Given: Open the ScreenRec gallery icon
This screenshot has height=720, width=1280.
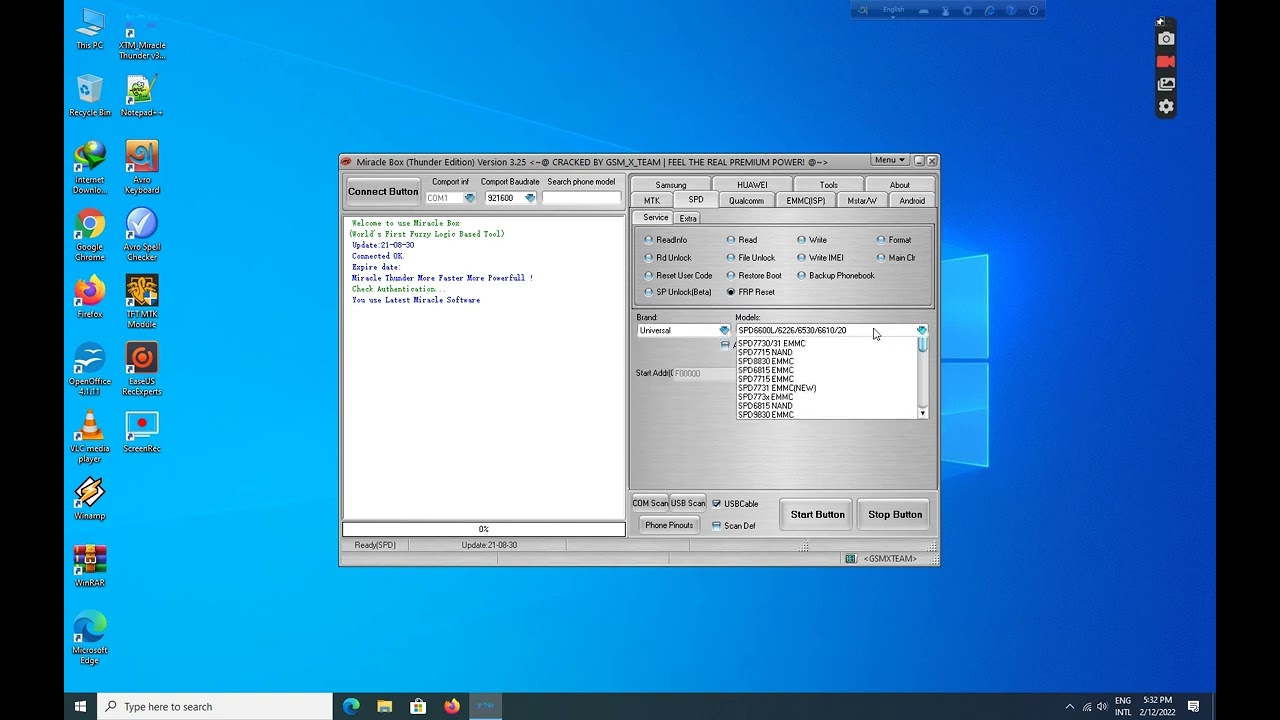Looking at the screenshot, I should 1166,84.
